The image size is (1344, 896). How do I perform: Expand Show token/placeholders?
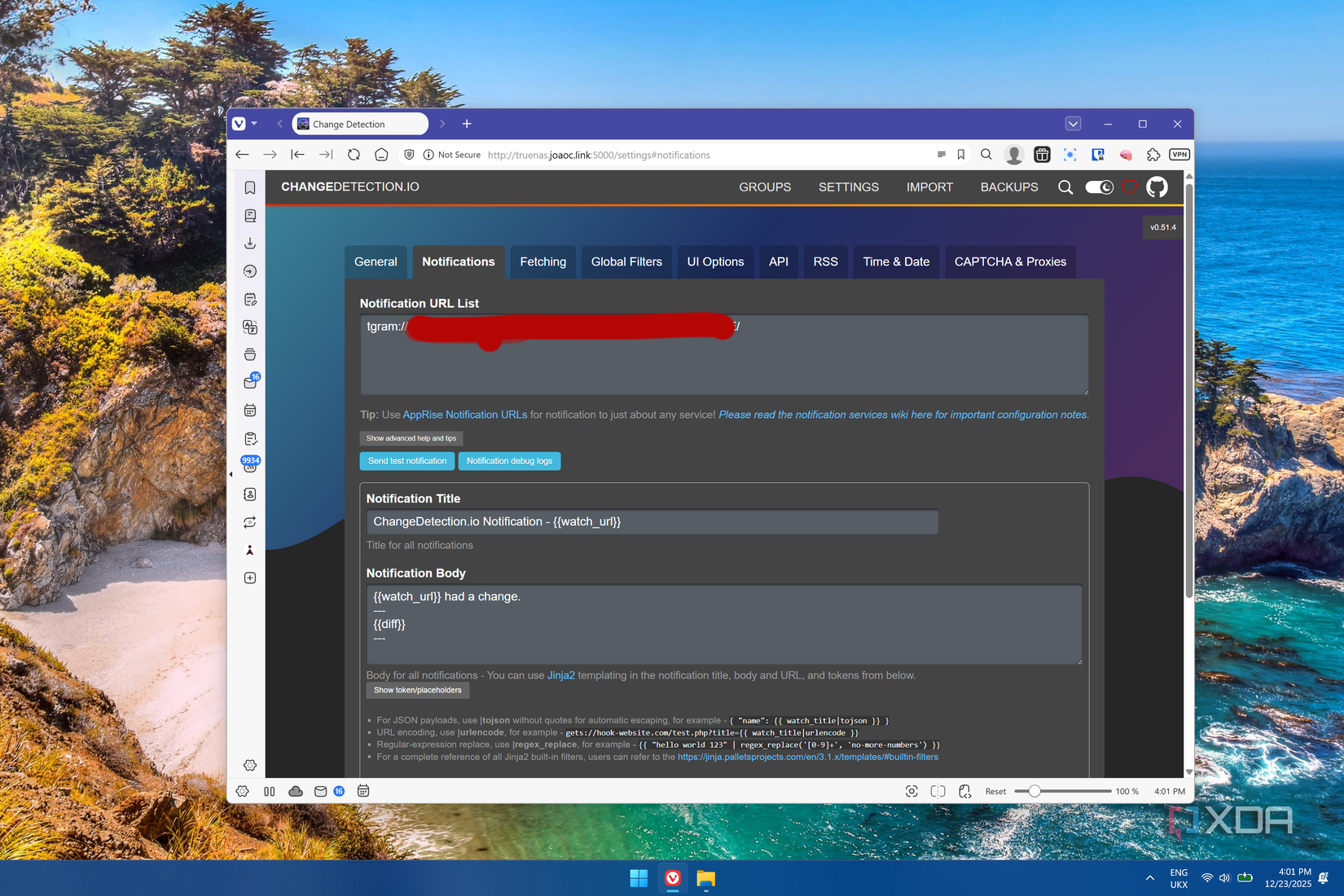point(418,691)
